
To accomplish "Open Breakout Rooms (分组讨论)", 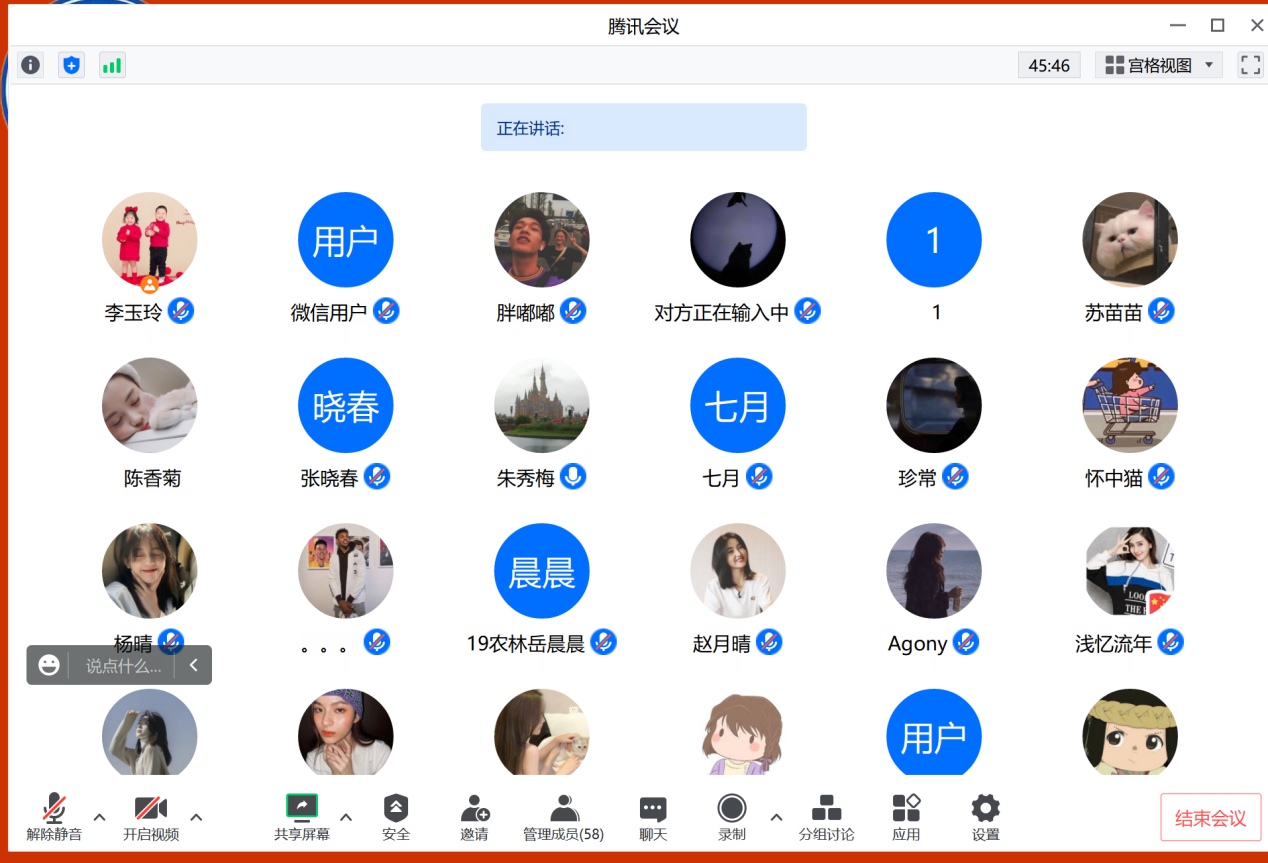I will (826, 817).
